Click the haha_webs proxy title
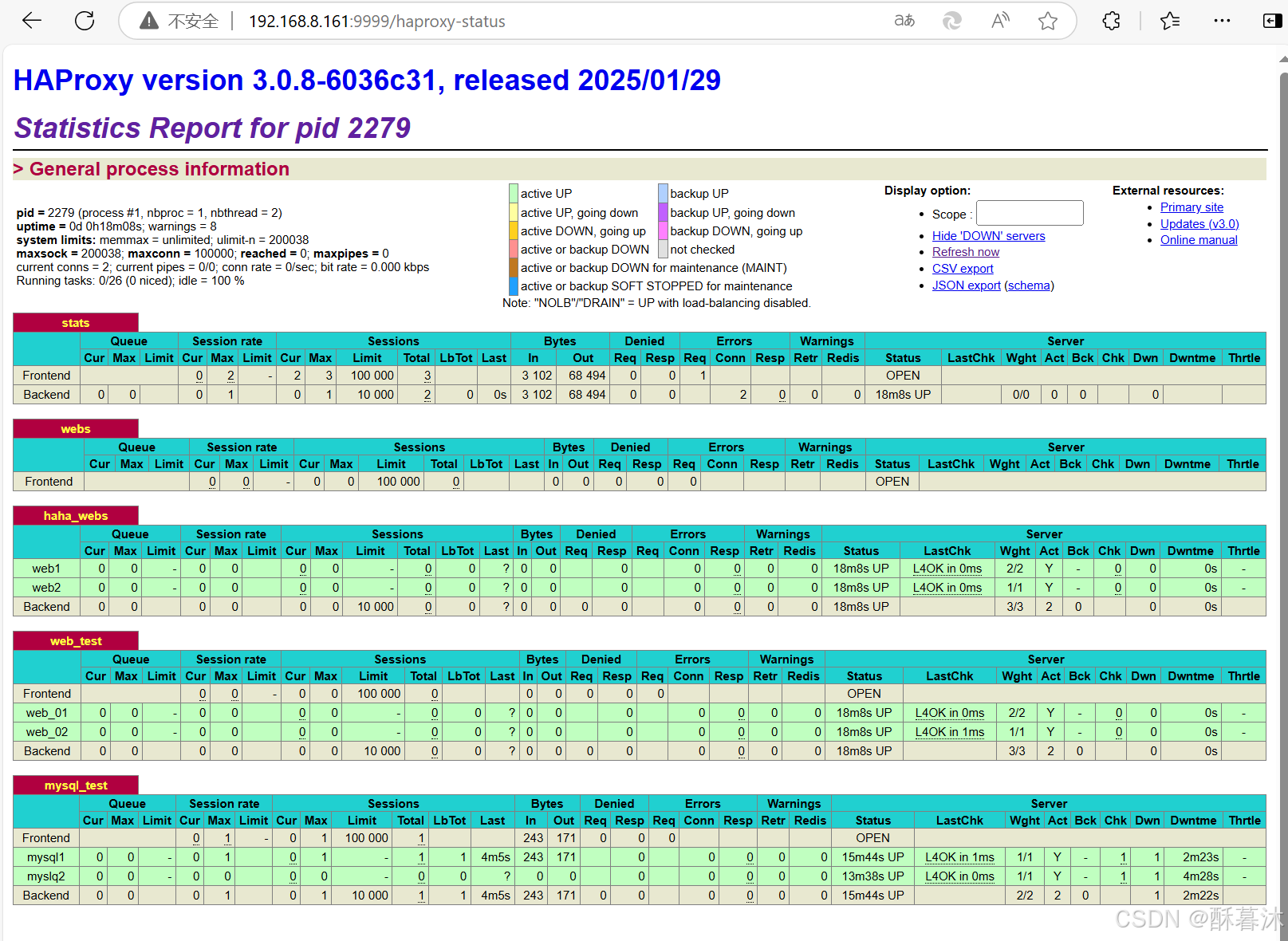 pos(76,516)
